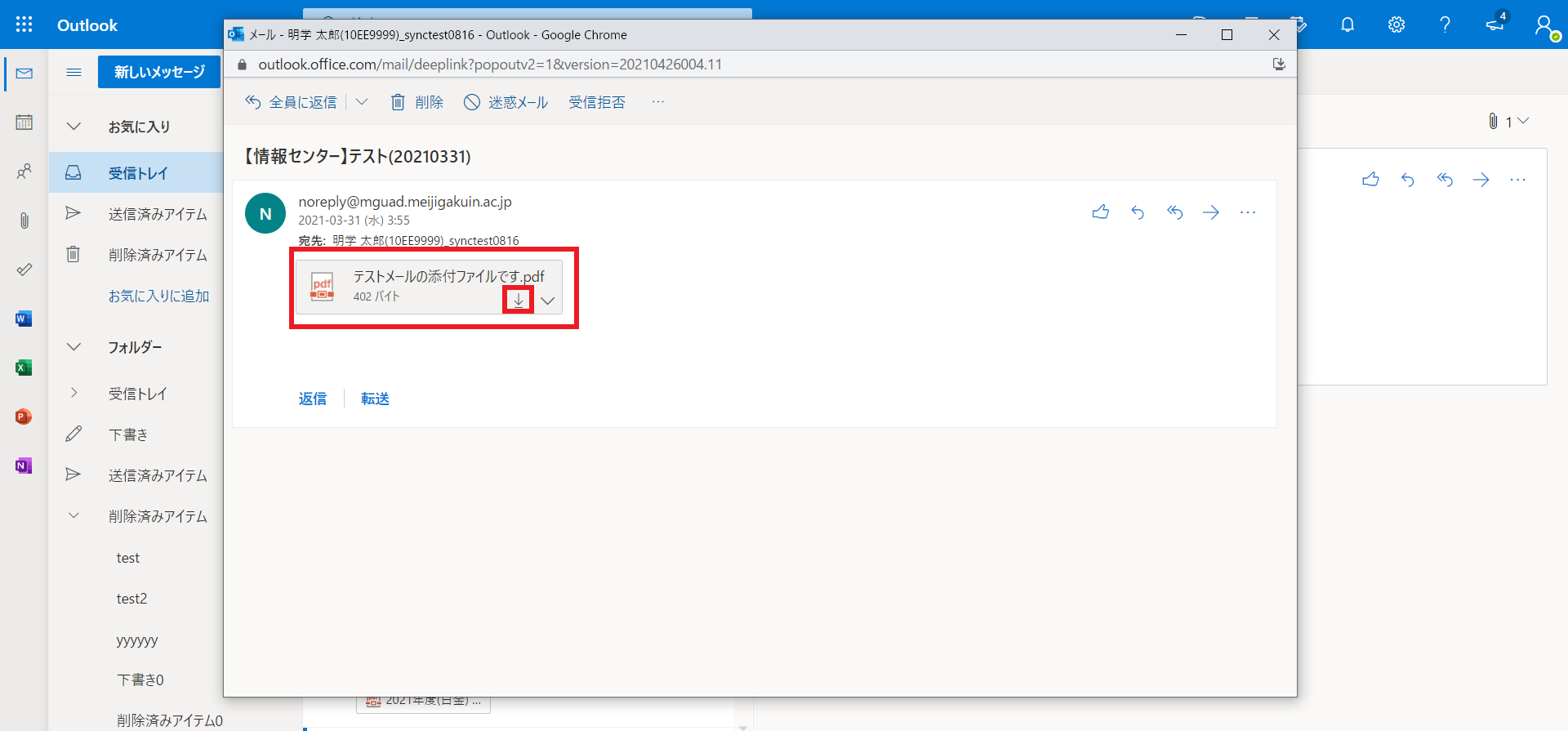Open the Excel app from sidebar
The height and width of the screenshot is (731, 1568).
pos(24,368)
